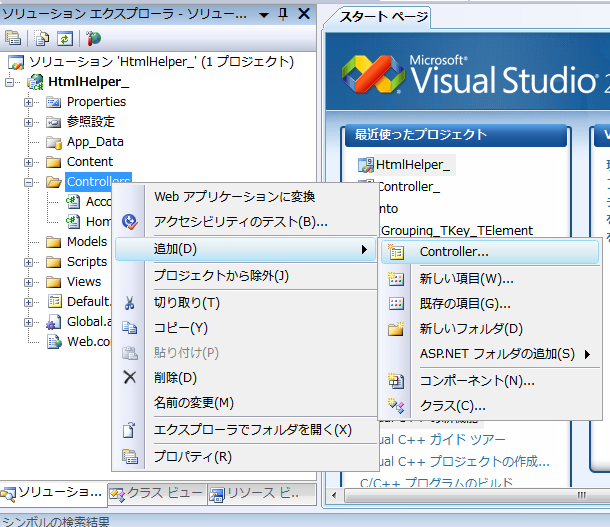610x527 pixels.
Task: Click the Hom... C# file icon
Action: (73, 221)
